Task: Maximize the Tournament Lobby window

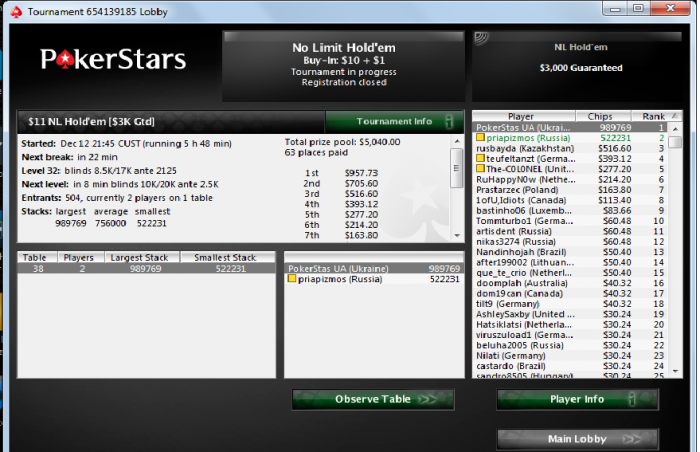Action: [638, 8]
